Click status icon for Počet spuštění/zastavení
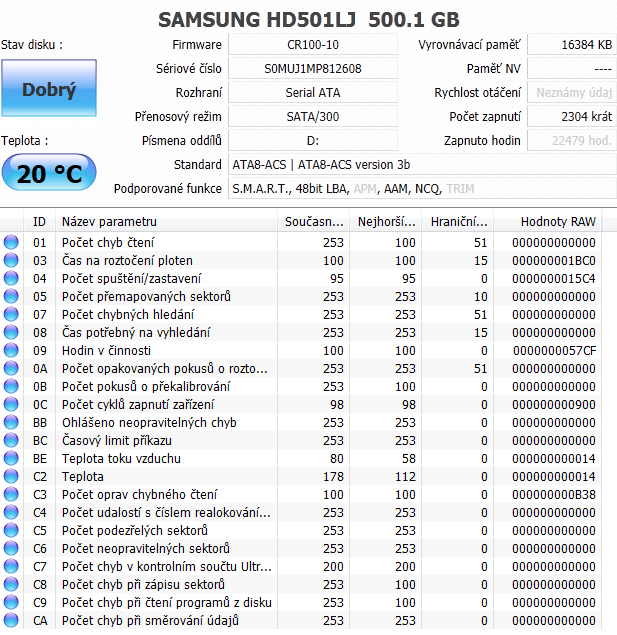Screen dimensions: 617x635 tap(11, 278)
